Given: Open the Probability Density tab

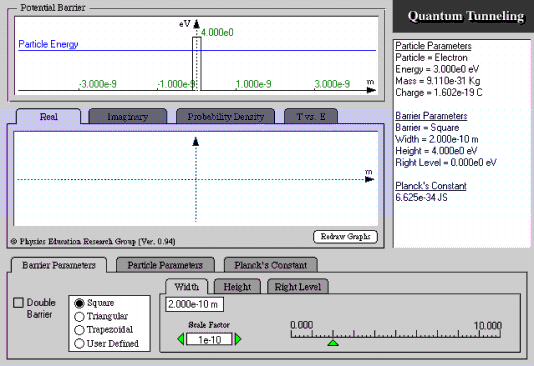Looking at the screenshot, I should pyautogui.click(x=225, y=117).
